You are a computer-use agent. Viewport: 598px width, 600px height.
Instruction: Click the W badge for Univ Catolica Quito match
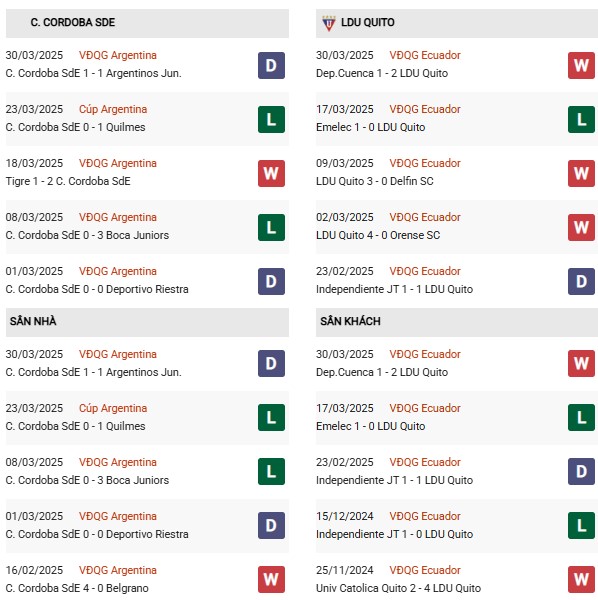point(581,579)
